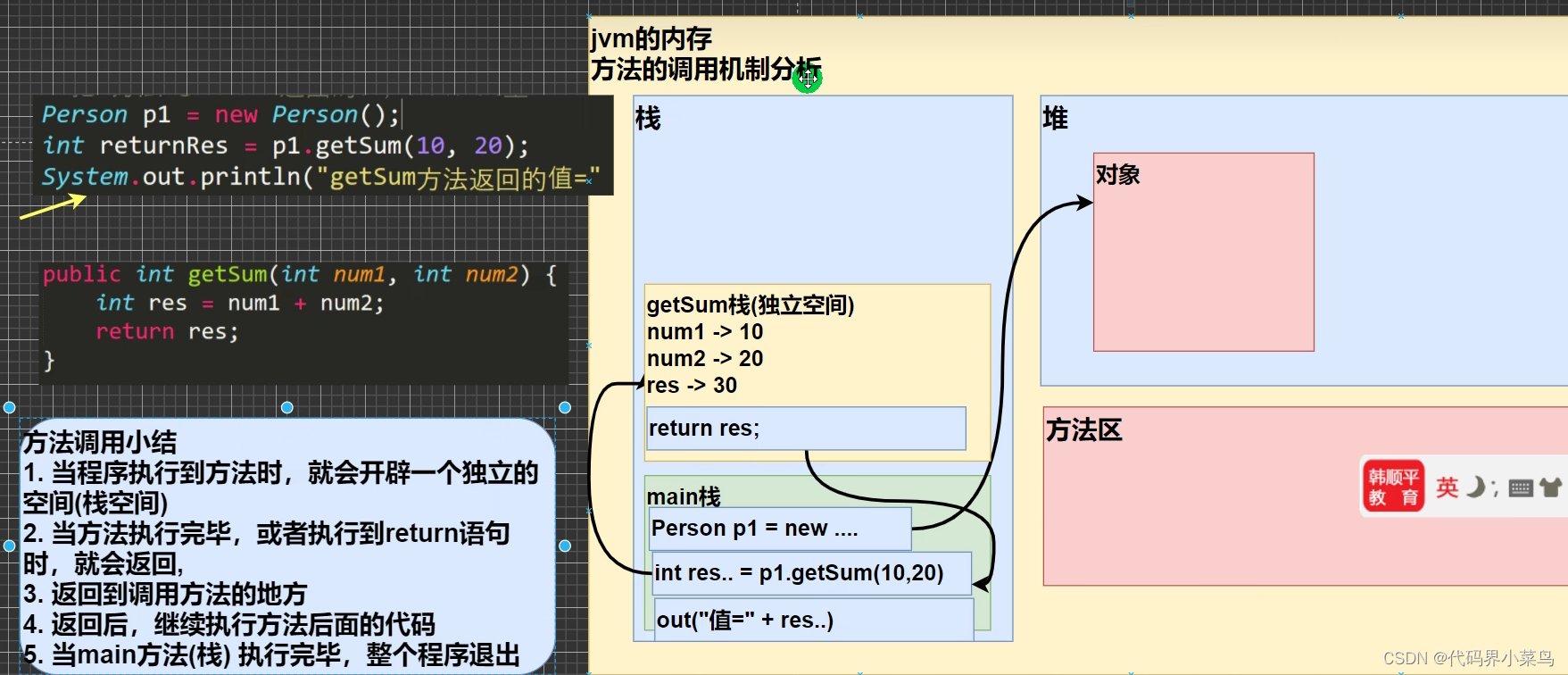Click summary item '5. 当main方法(栈) 执行完毕'
The image size is (1568, 675).
tap(271, 654)
